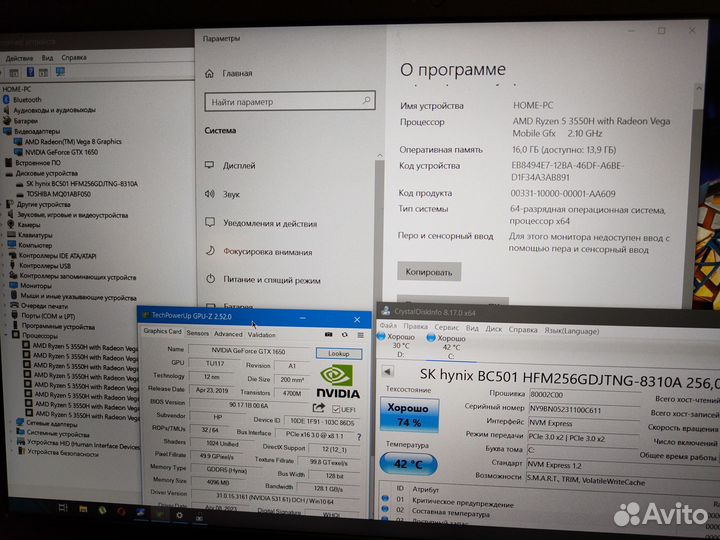Click red Opera icon on taskbar
Image resolution: width=720 pixels, height=540 pixels.
121,512
